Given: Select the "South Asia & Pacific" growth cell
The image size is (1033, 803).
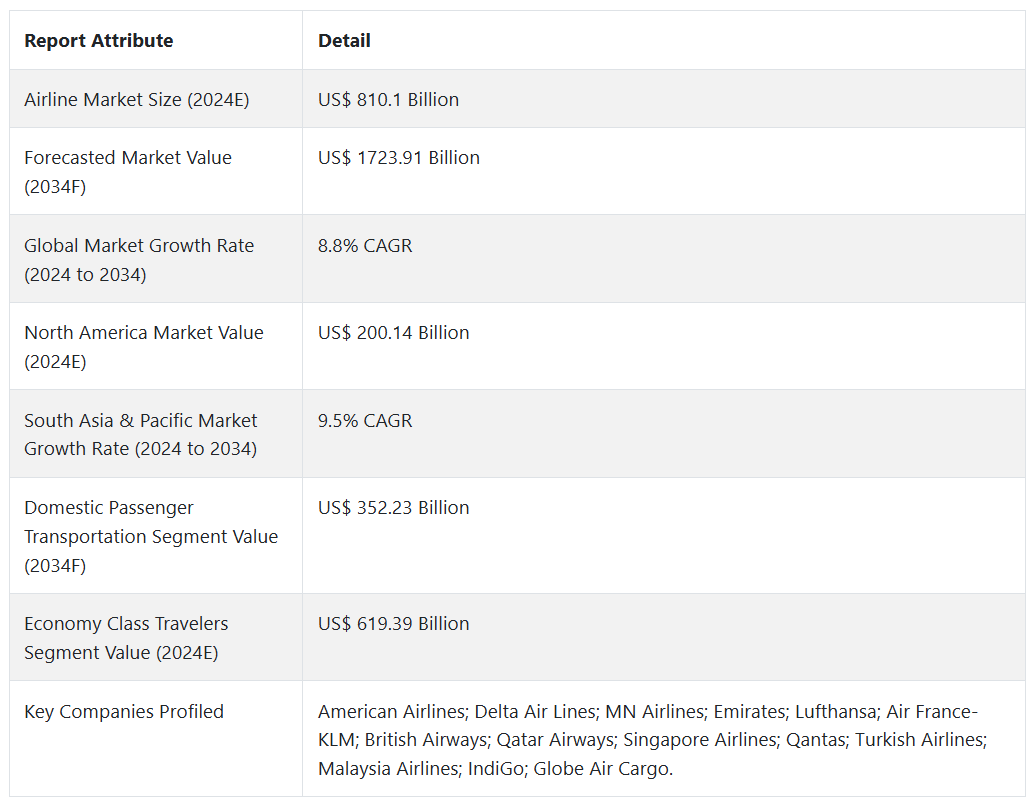Looking at the screenshot, I should 141,434.
